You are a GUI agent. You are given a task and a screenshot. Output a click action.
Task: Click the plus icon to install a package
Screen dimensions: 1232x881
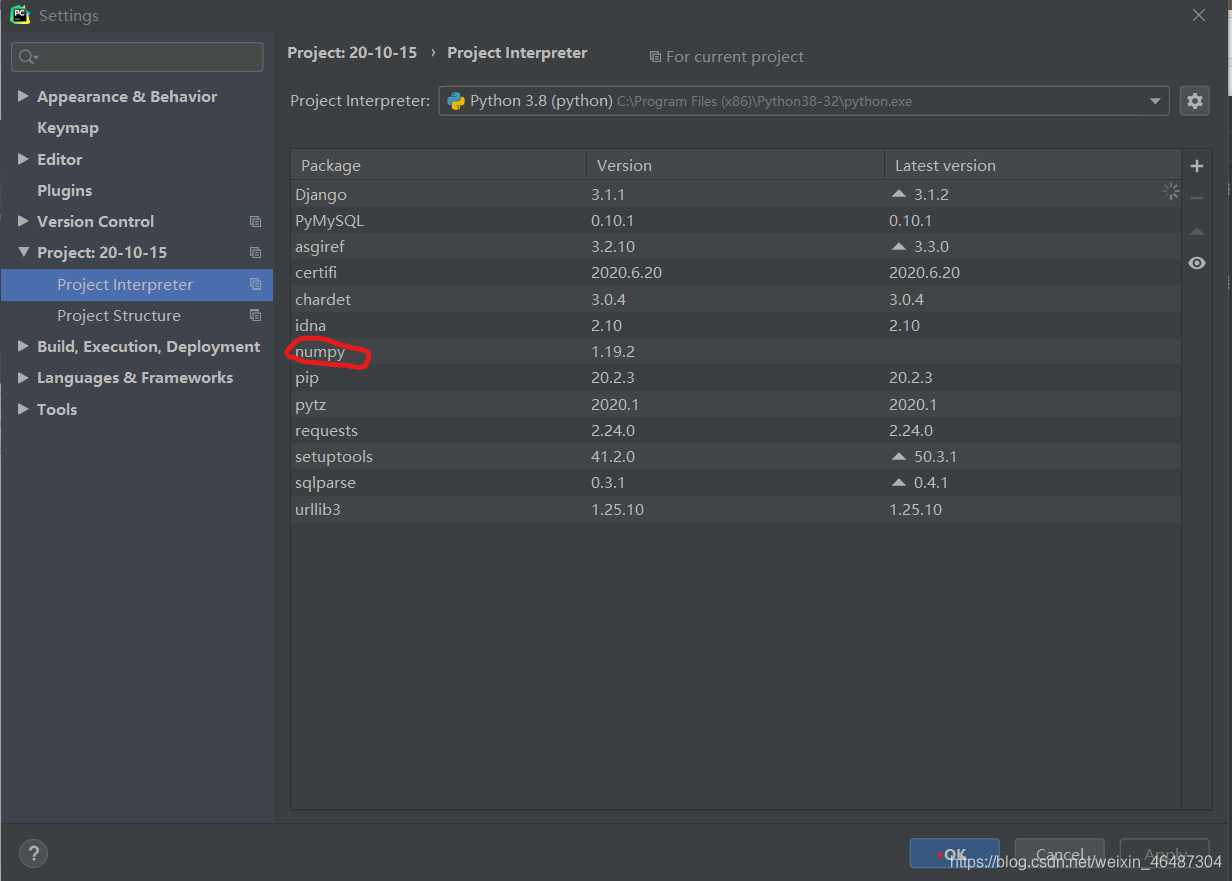(x=1197, y=166)
